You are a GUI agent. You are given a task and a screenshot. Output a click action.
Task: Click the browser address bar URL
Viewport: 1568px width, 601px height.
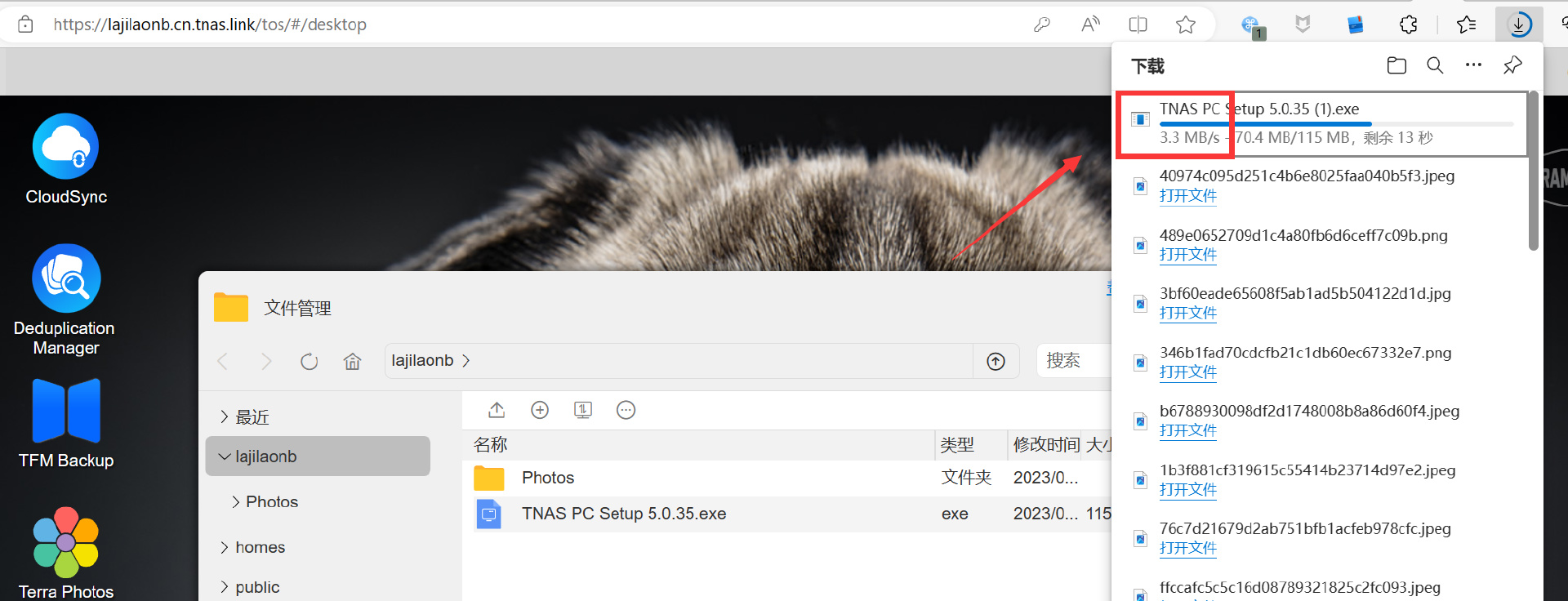coord(210,24)
